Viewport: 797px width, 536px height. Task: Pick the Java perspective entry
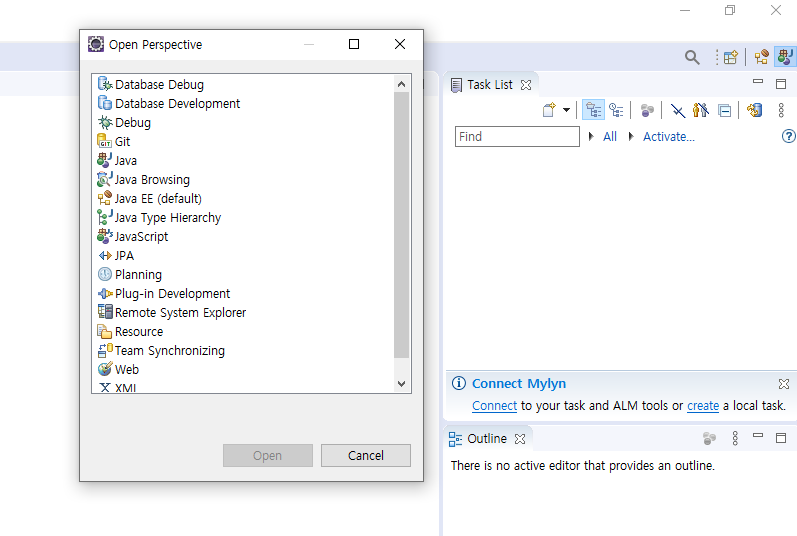click(x=117, y=161)
